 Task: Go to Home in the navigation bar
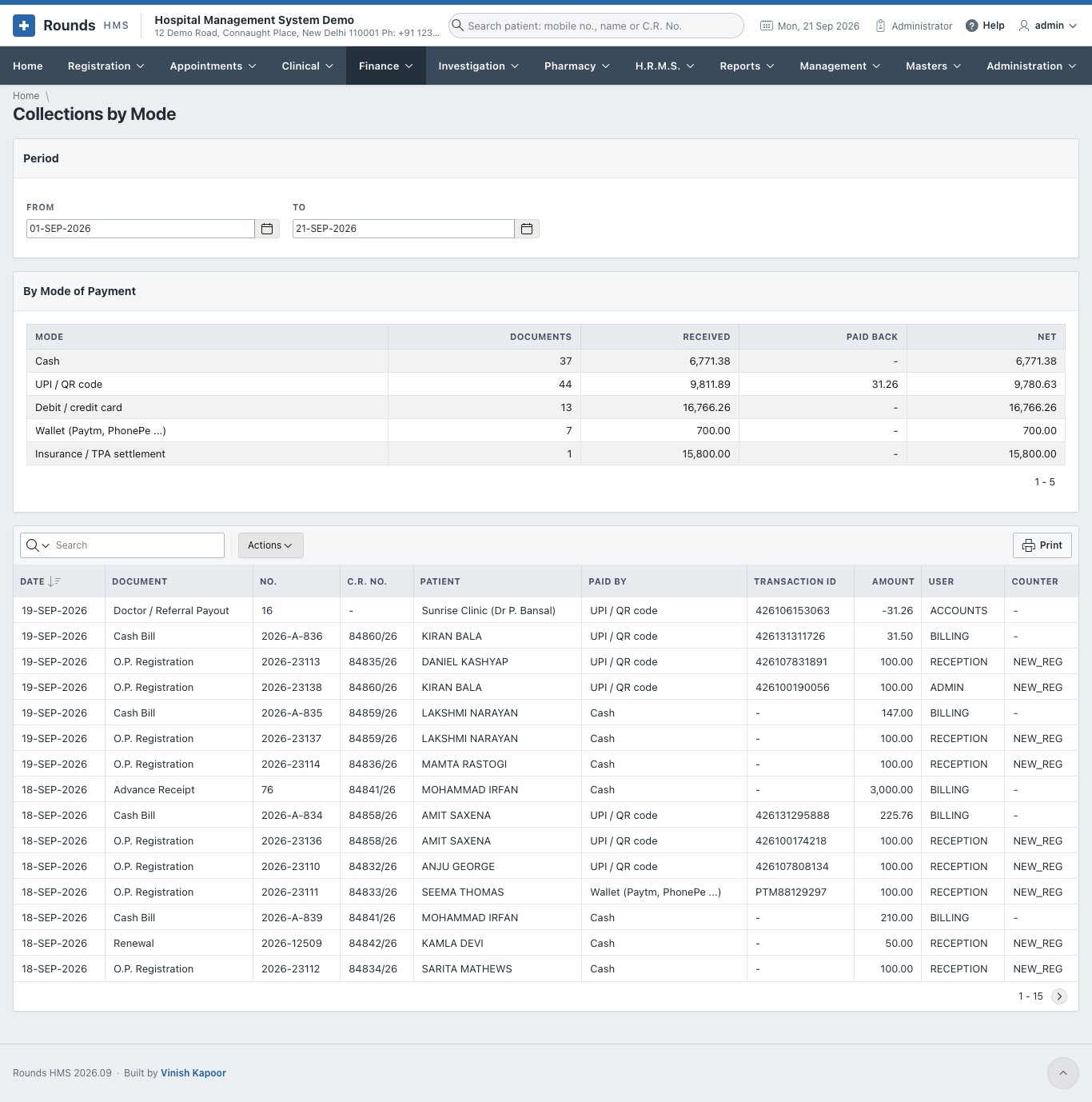pyautogui.click(x=28, y=66)
